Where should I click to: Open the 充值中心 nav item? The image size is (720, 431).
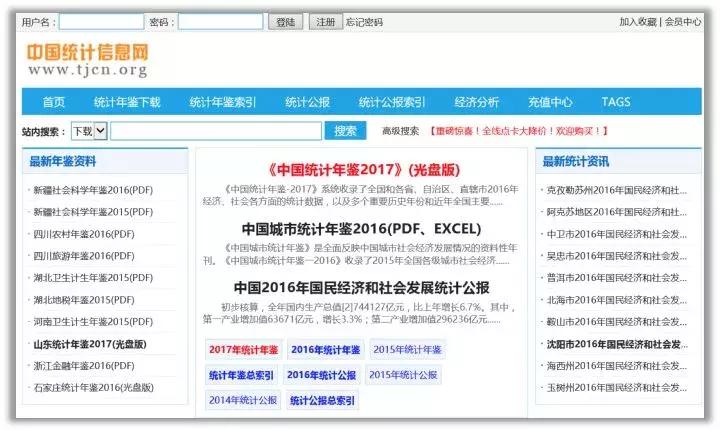coord(550,102)
